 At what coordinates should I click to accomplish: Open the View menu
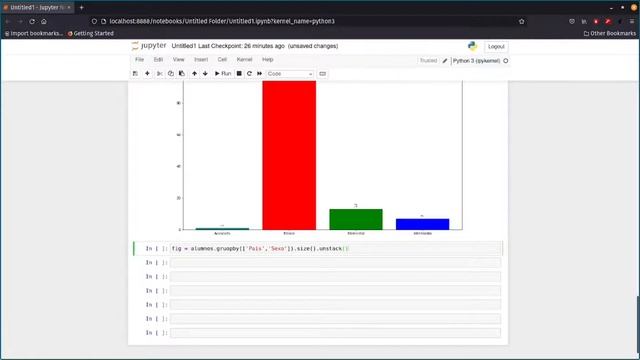click(x=178, y=60)
